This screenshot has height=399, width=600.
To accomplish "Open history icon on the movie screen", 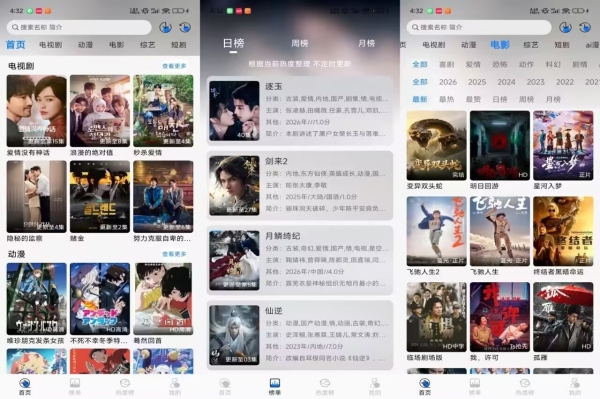I will [585, 28].
